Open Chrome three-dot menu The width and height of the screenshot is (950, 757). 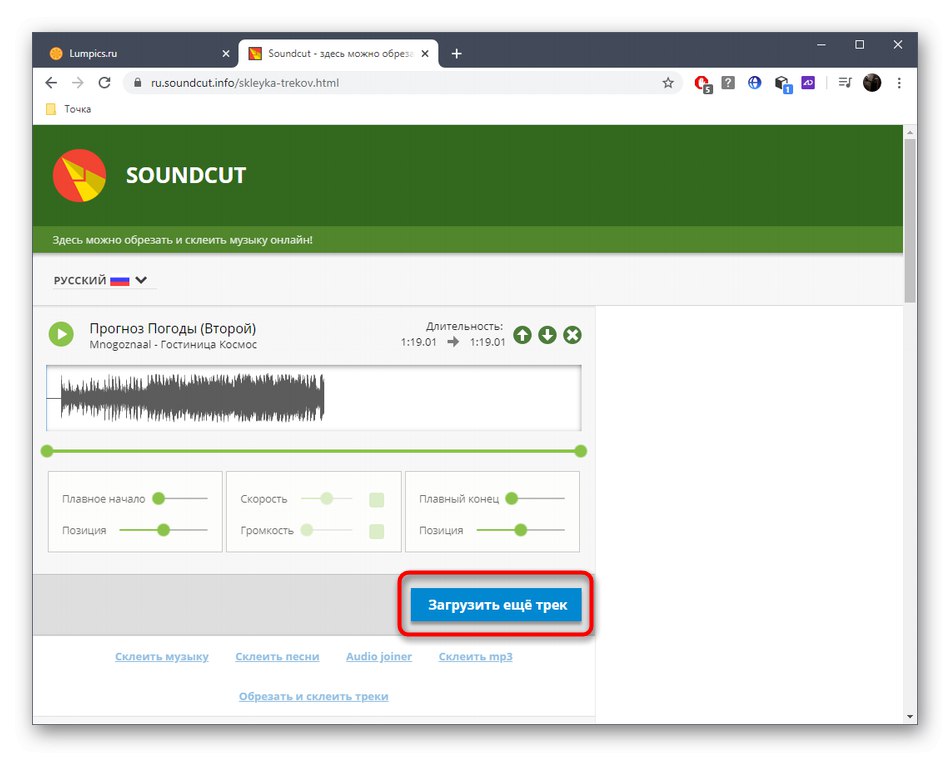click(899, 82)
